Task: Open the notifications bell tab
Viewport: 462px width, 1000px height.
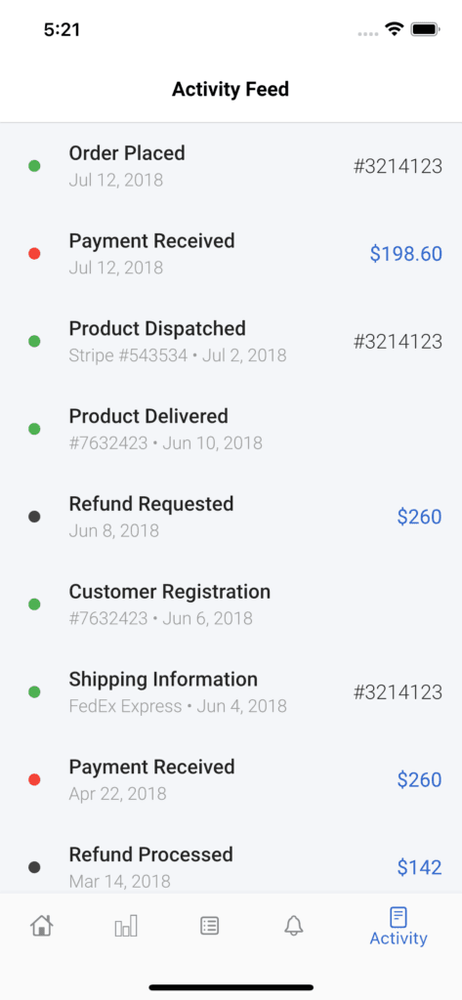Action: click(294, 925)
